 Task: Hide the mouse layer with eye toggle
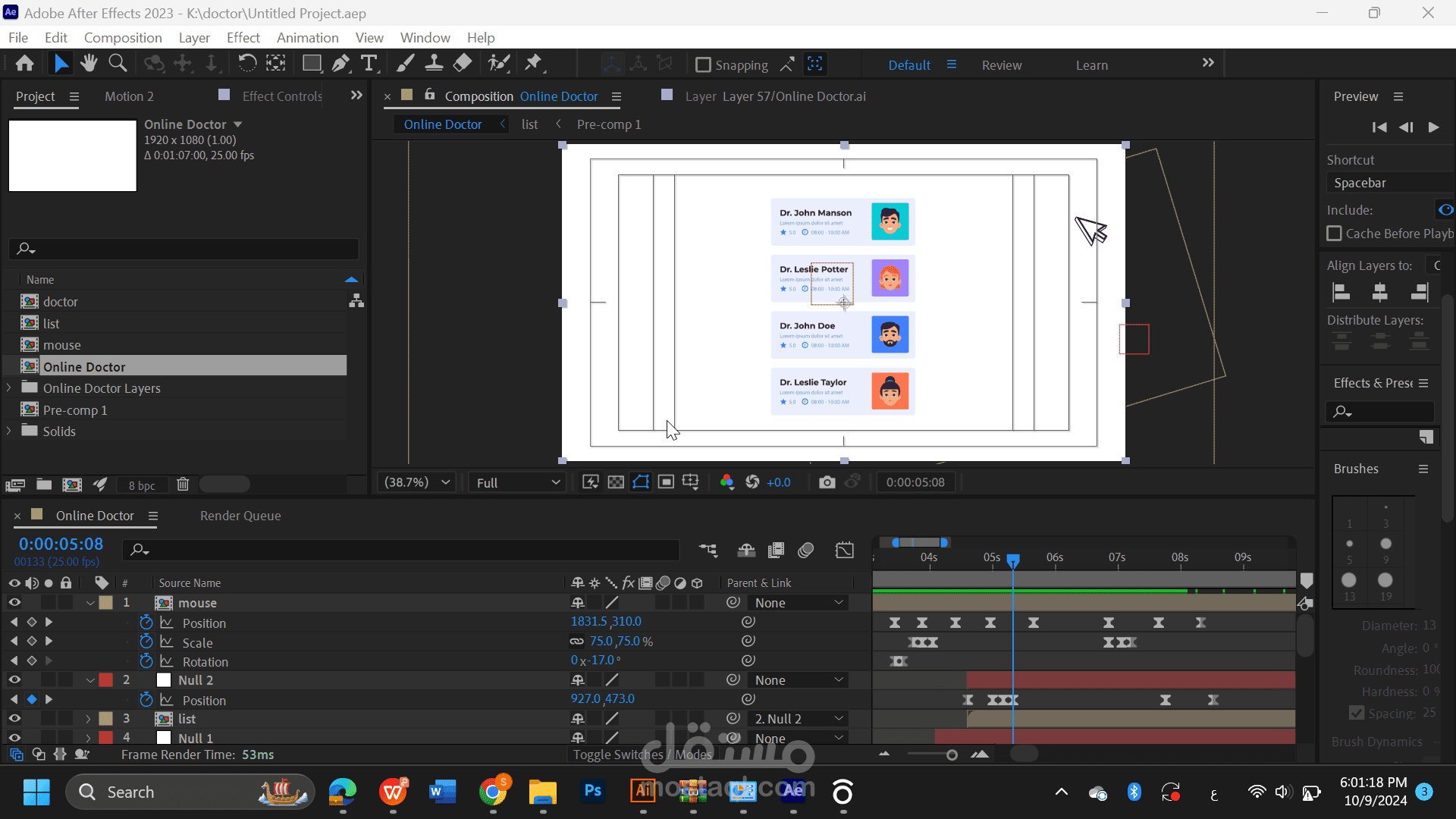click(x=14, y=603)
